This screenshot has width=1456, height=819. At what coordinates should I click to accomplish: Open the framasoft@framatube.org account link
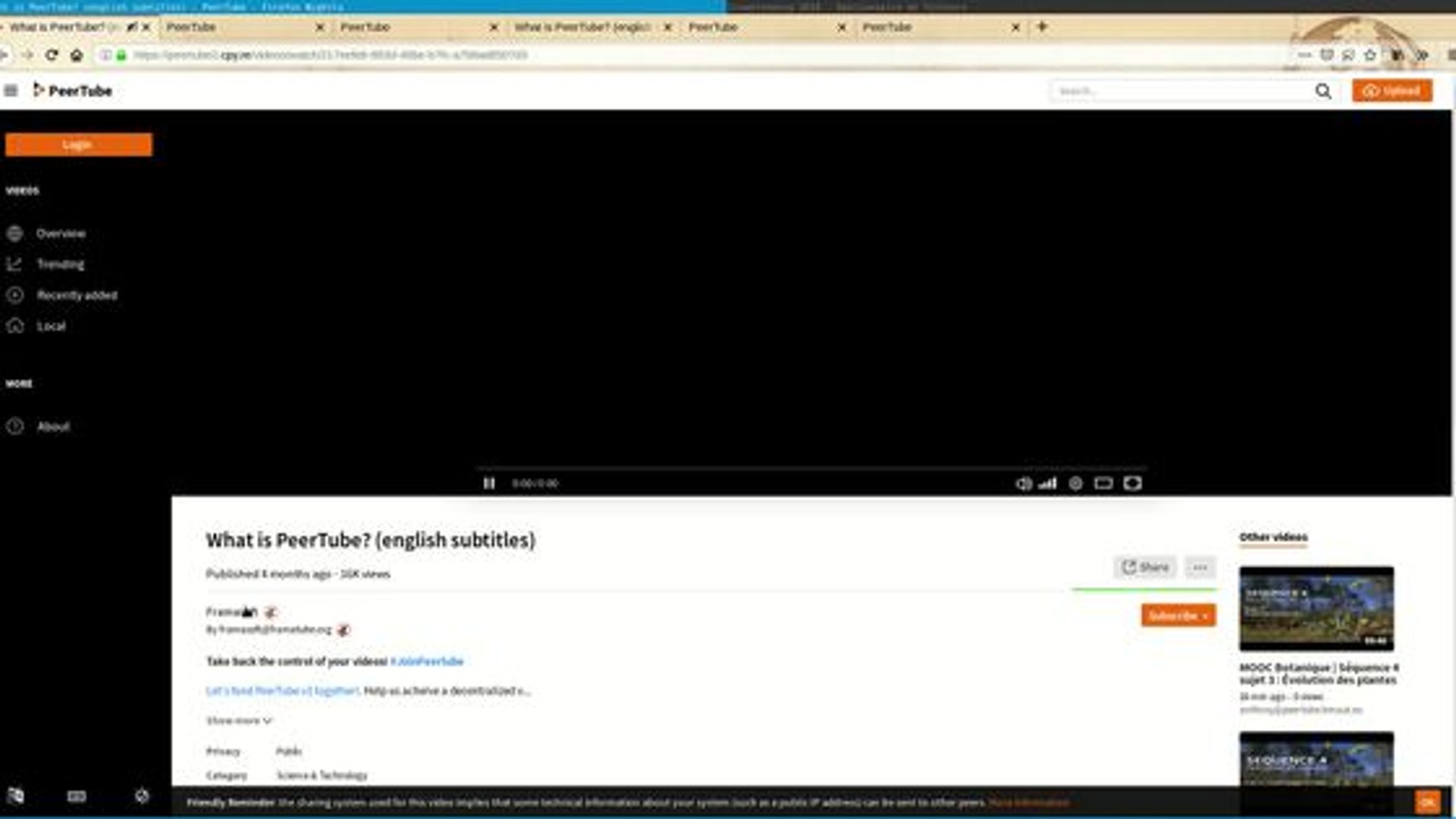point(269,630)
